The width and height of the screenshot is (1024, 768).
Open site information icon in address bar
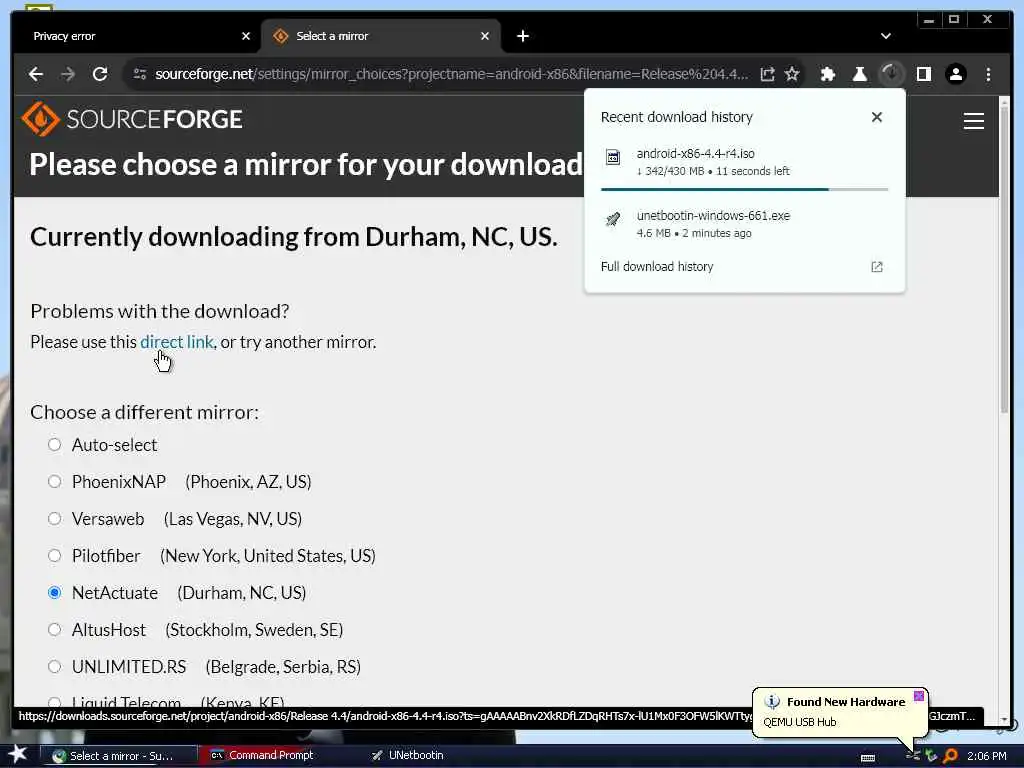pos(140,74)
